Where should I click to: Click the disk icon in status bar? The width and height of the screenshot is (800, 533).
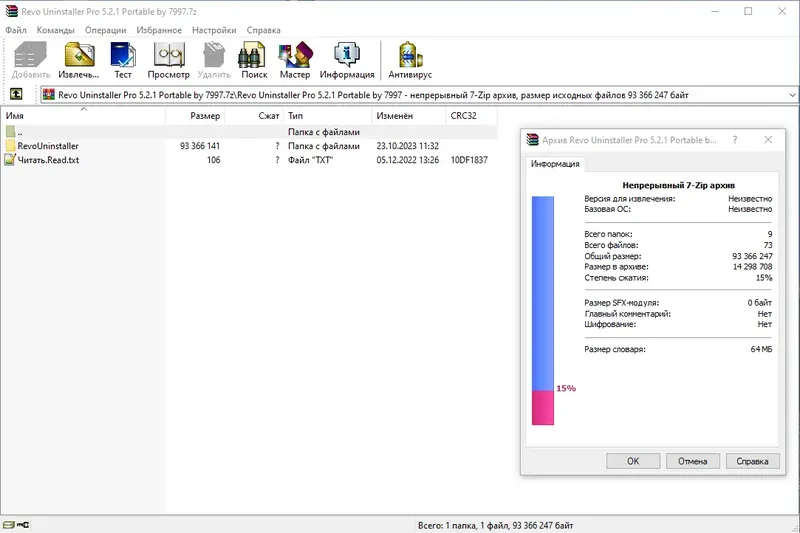tap(9, 525)
